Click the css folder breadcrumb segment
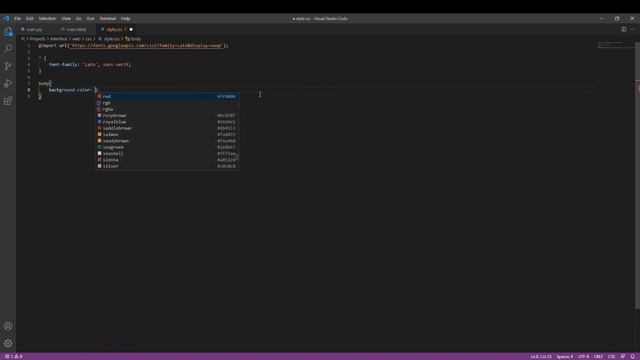 pos(89,39)
